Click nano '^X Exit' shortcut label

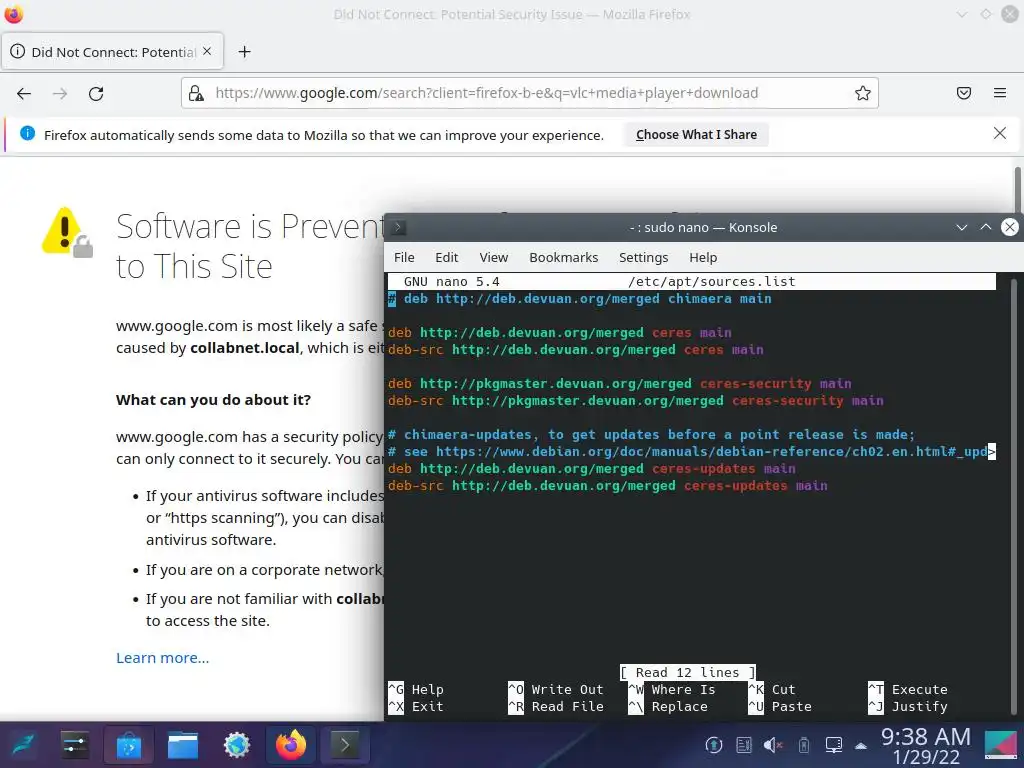(416, 707)
